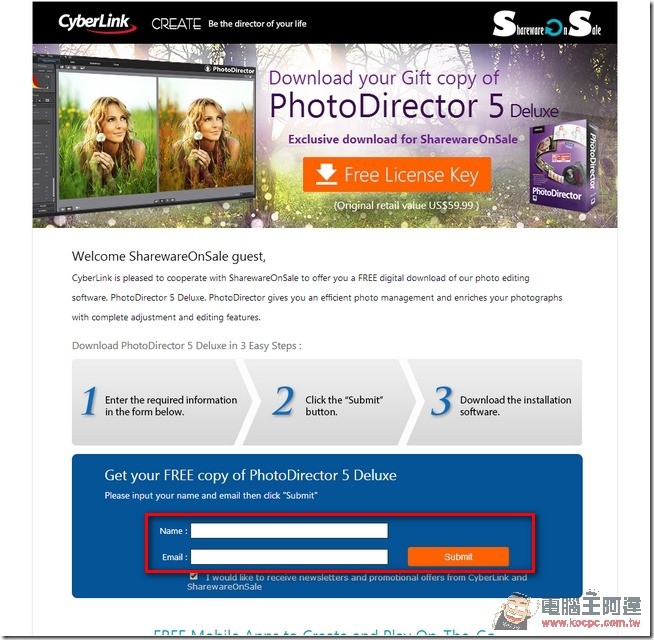Viewport: 654px width, 640px height.
Task: Focus the Name input field
Action: click(x=289, y=531)
